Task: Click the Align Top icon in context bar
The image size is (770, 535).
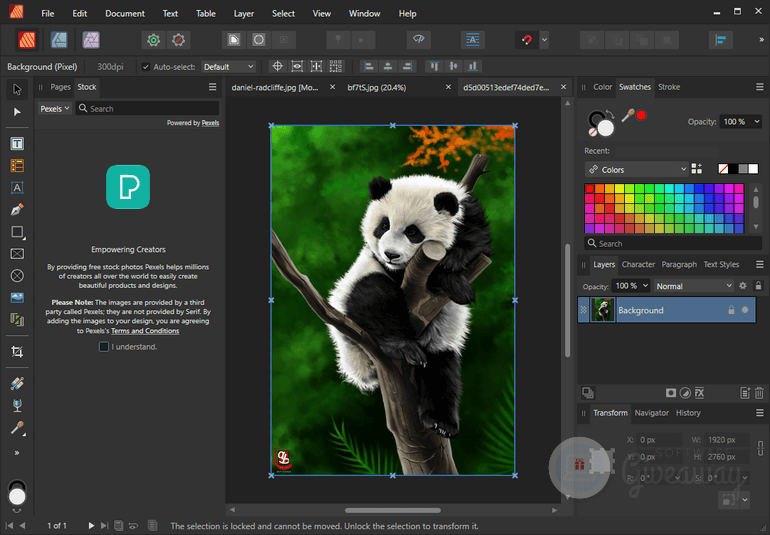Action: click(x=434, y=66)
